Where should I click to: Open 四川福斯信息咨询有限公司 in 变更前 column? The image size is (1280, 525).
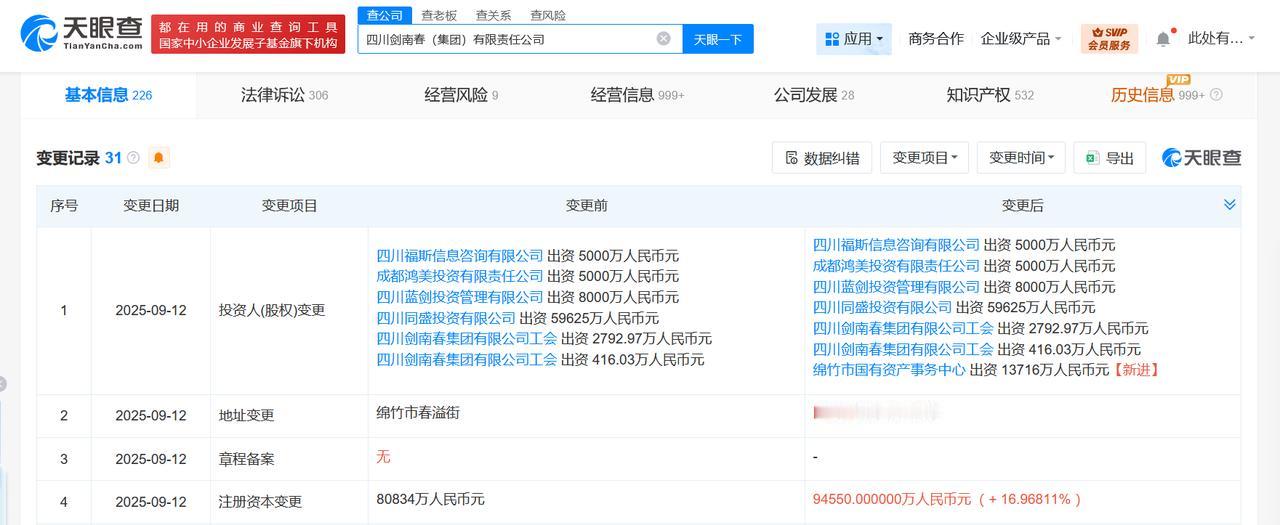pyautogui.click(x=460, y=256)
